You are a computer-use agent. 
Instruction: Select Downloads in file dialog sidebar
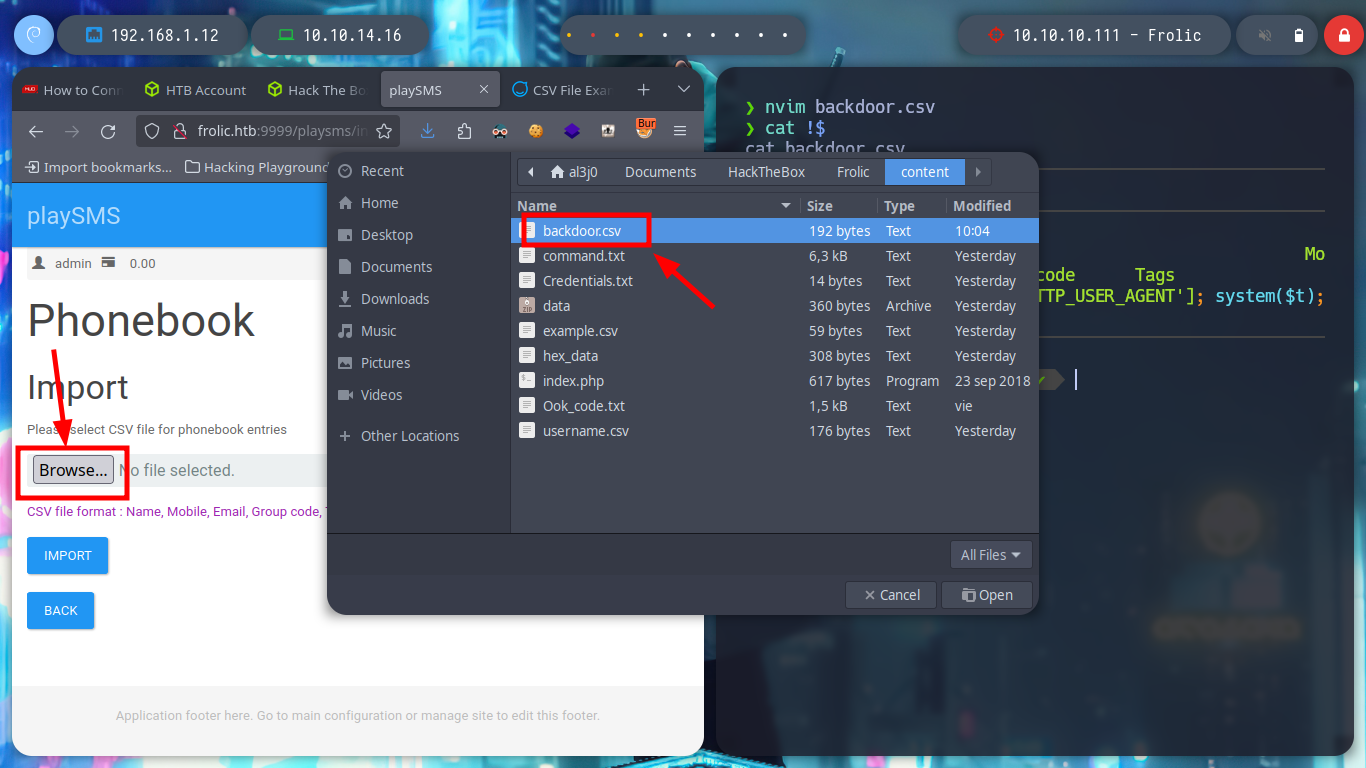[x=419, y=299]
